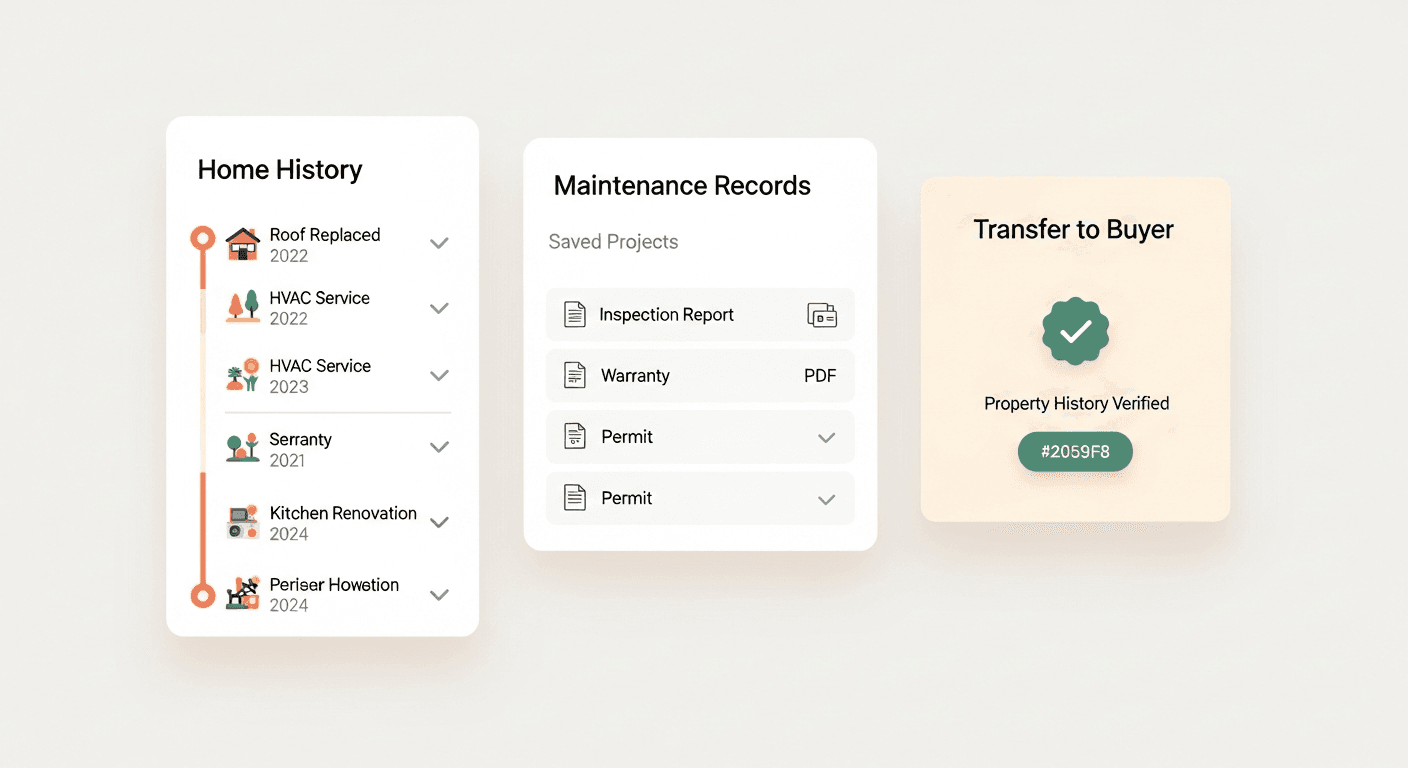Expand the first Permit row chevron

click(826, 438)
